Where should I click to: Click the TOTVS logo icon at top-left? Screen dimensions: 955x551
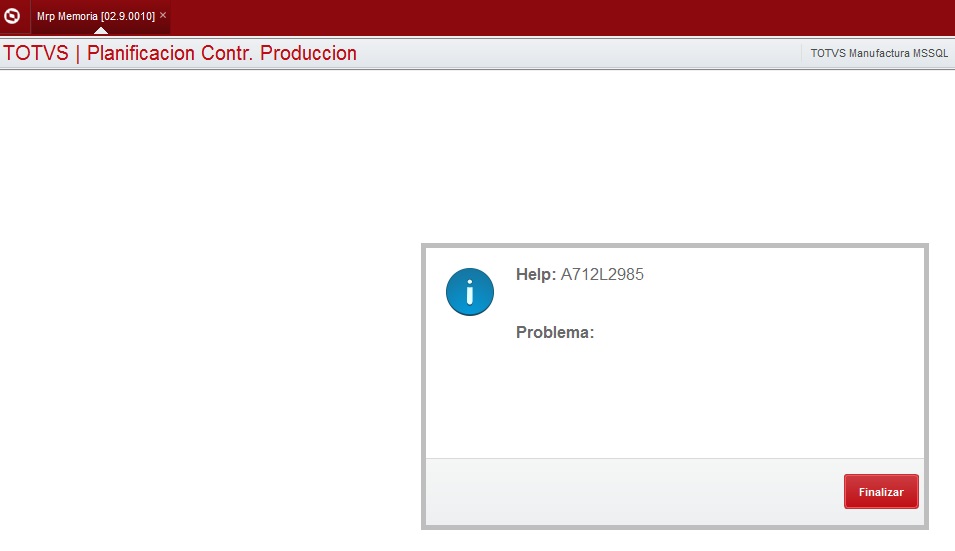[12, 16]
